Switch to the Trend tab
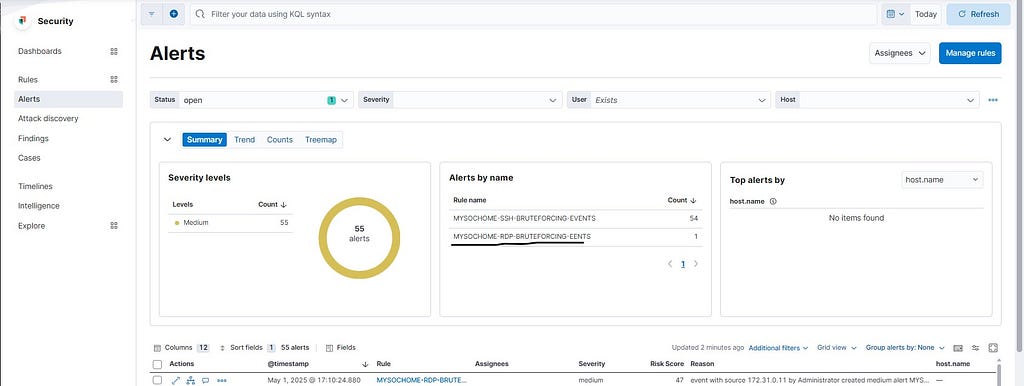Screen dimensions: 1024x386 pyautogui.click(x=244, y=140)
